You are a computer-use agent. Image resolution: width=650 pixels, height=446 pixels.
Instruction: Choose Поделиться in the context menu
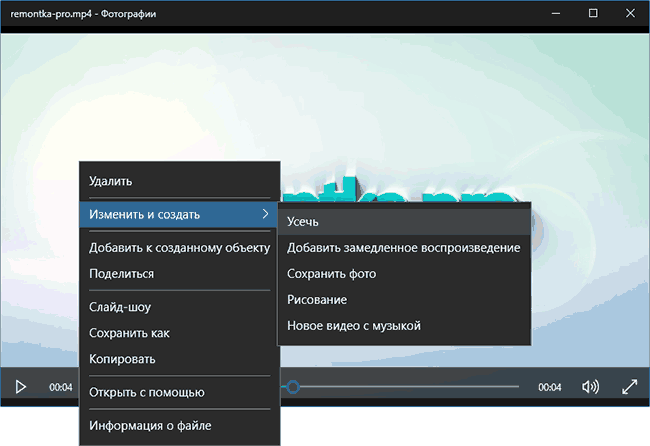pyautogui.click(x=121, y=273)
